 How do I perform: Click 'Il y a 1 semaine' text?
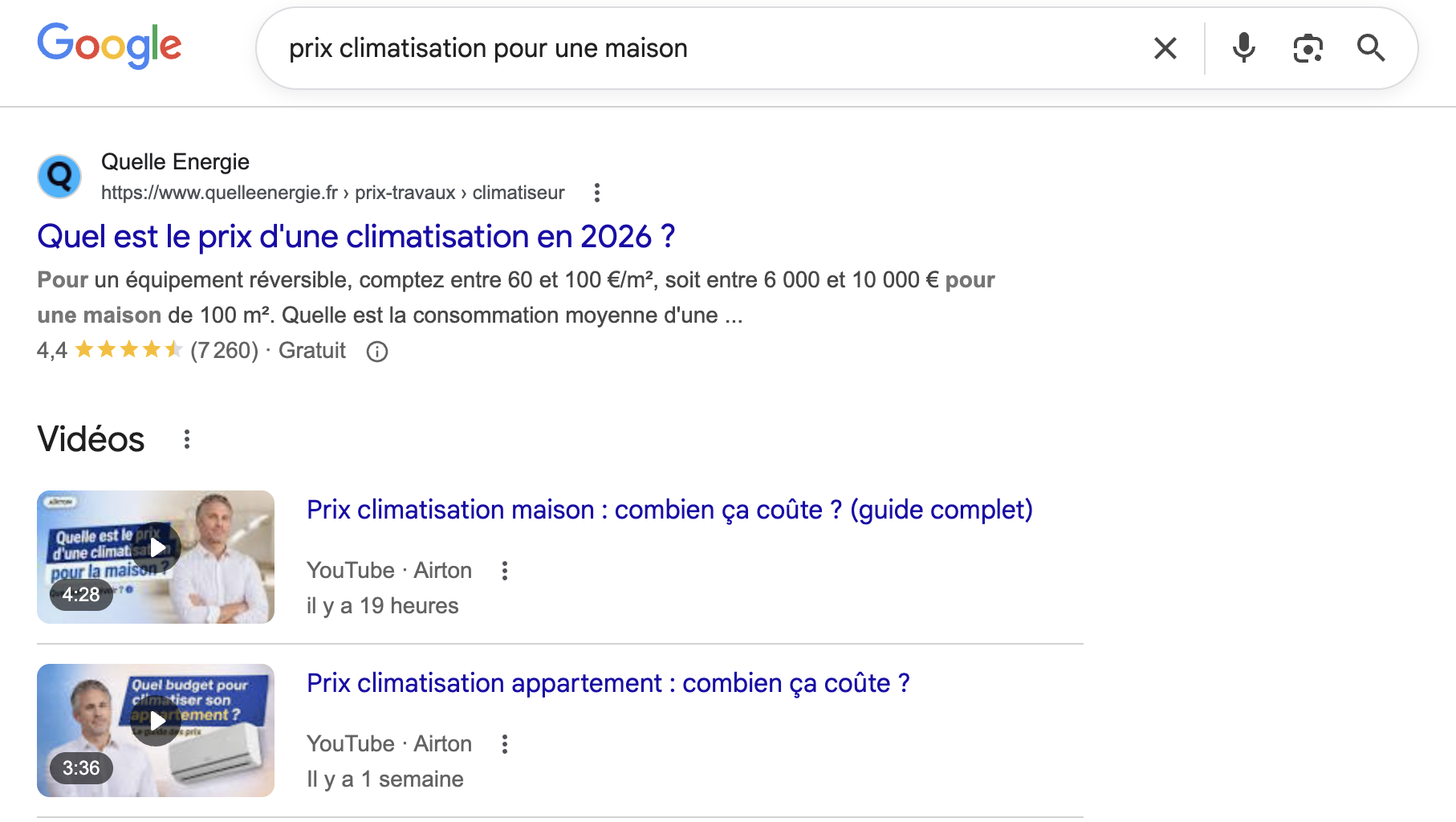pyautogui.click(x=385, y=779)
